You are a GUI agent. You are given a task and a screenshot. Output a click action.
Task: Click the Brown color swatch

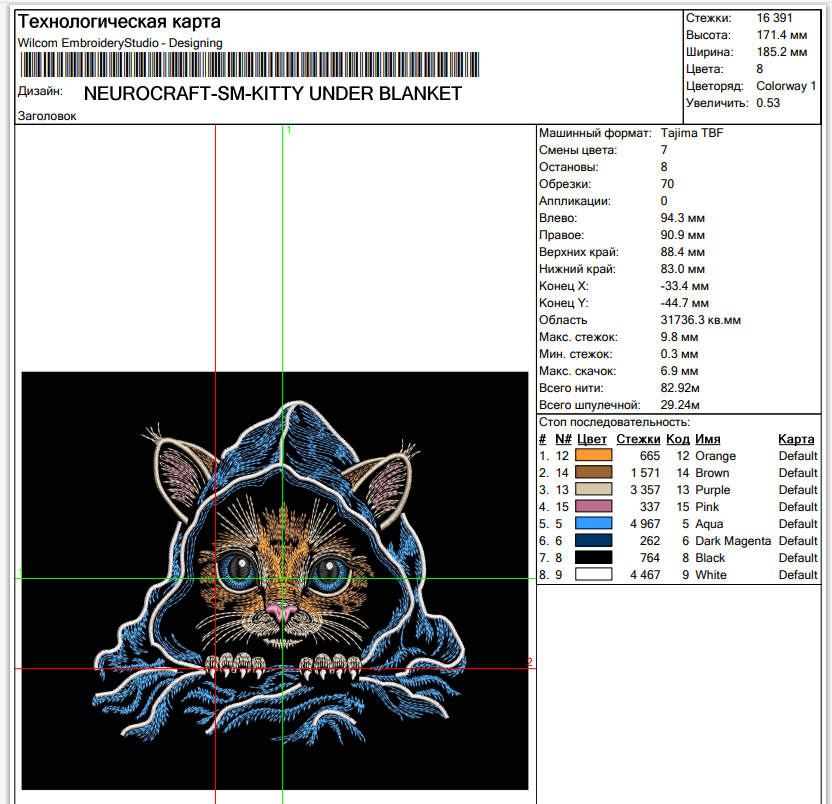593,472
